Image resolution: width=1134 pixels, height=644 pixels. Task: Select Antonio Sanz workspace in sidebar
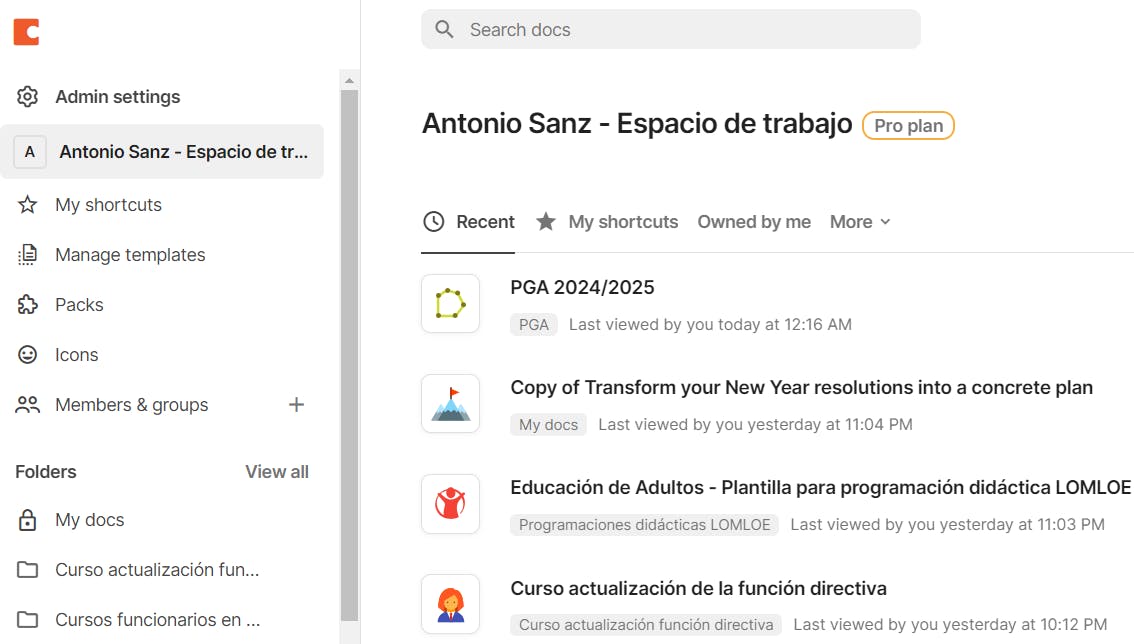[x=162, y=152]
